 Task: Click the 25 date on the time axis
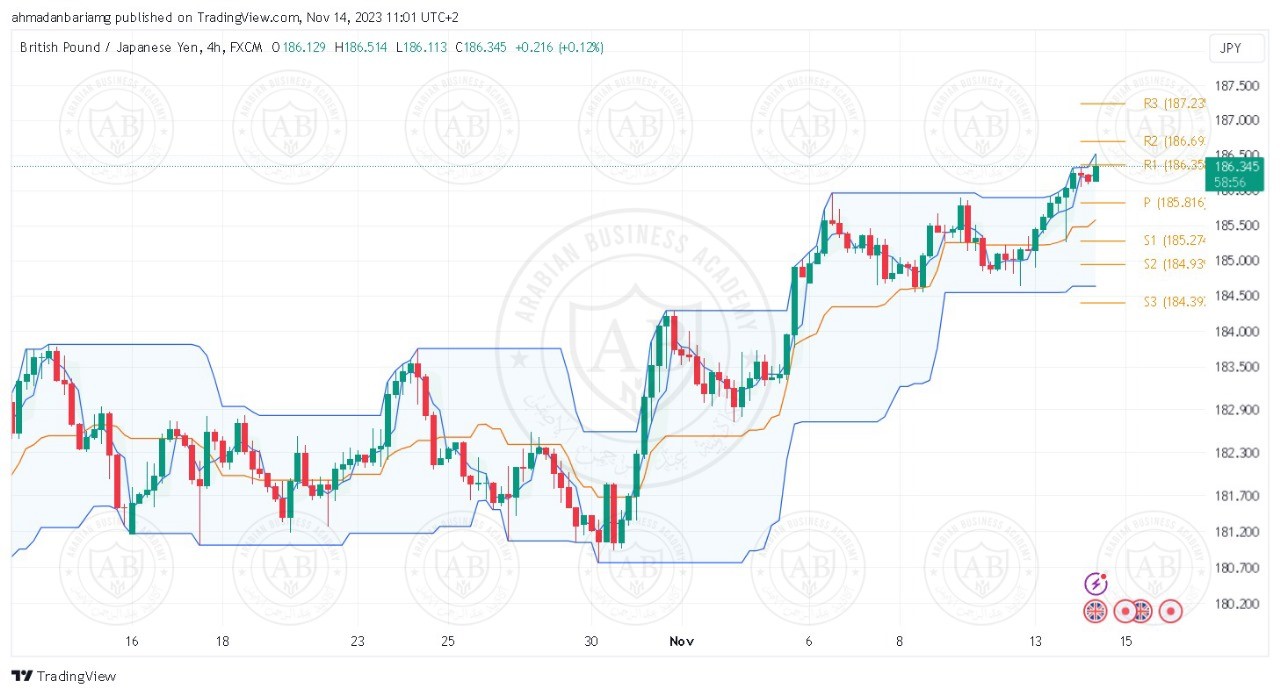[x=448, y=641]
